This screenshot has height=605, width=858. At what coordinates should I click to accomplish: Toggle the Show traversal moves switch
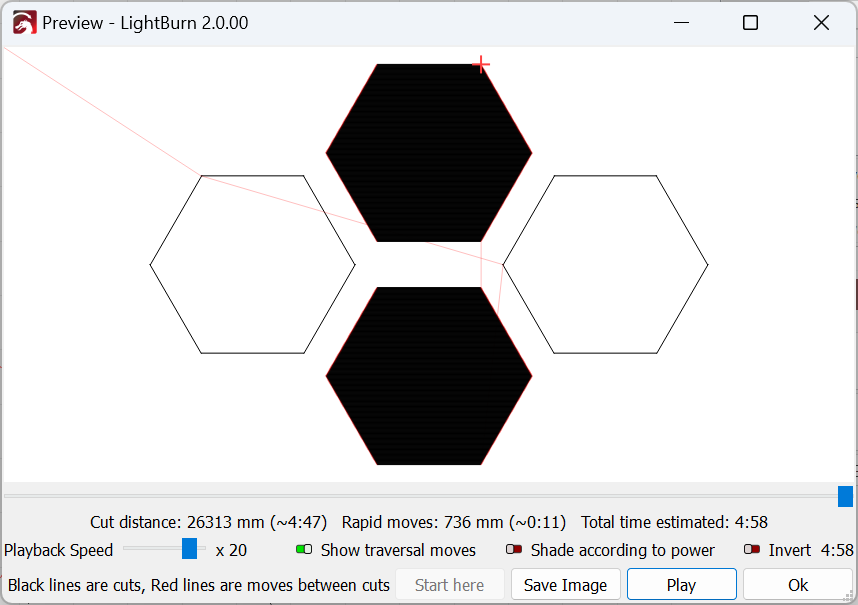pyautogui.click(x=305, y=550)
